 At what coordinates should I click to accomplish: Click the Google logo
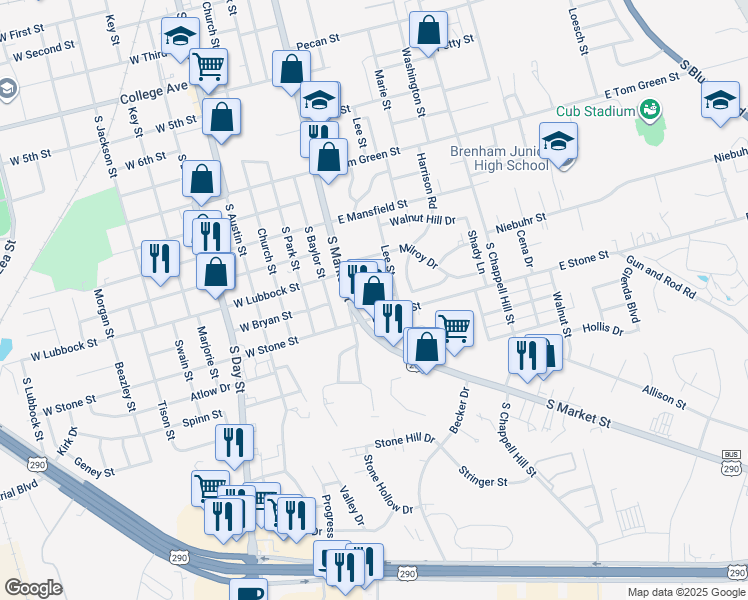point(33,588)
